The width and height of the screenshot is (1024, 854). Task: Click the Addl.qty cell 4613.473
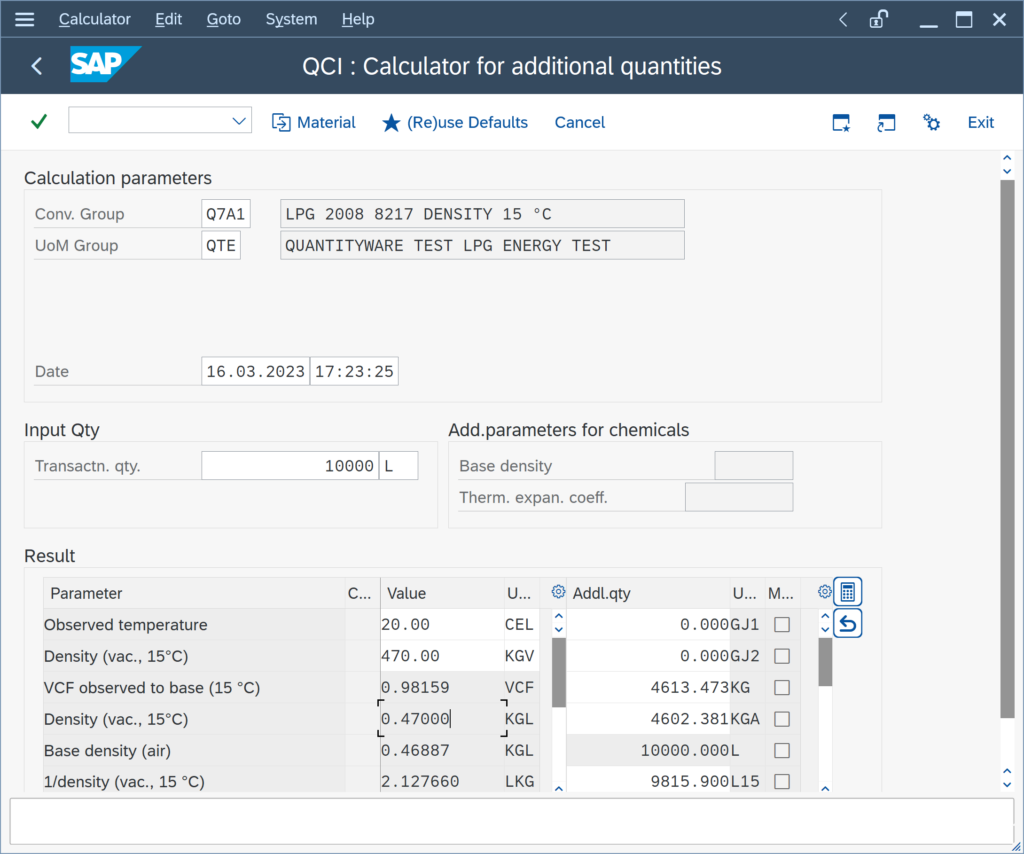(x=648, y=688)
